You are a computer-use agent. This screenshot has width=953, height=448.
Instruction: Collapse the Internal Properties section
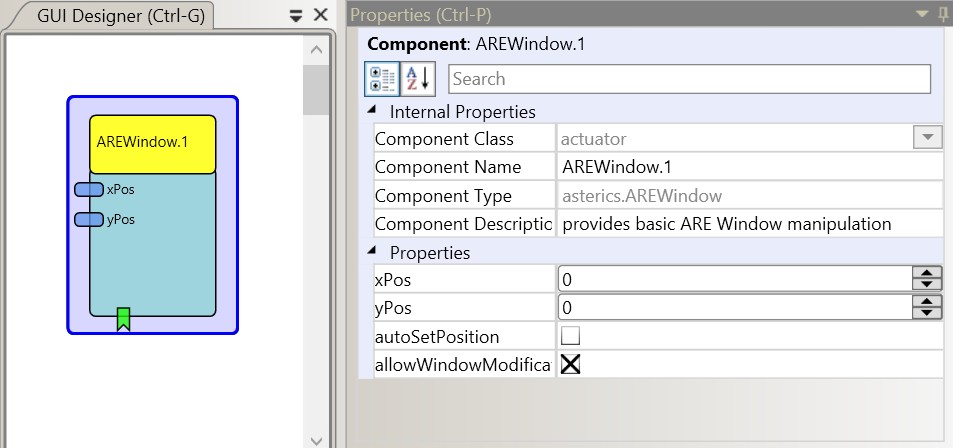tap(372, 111)
